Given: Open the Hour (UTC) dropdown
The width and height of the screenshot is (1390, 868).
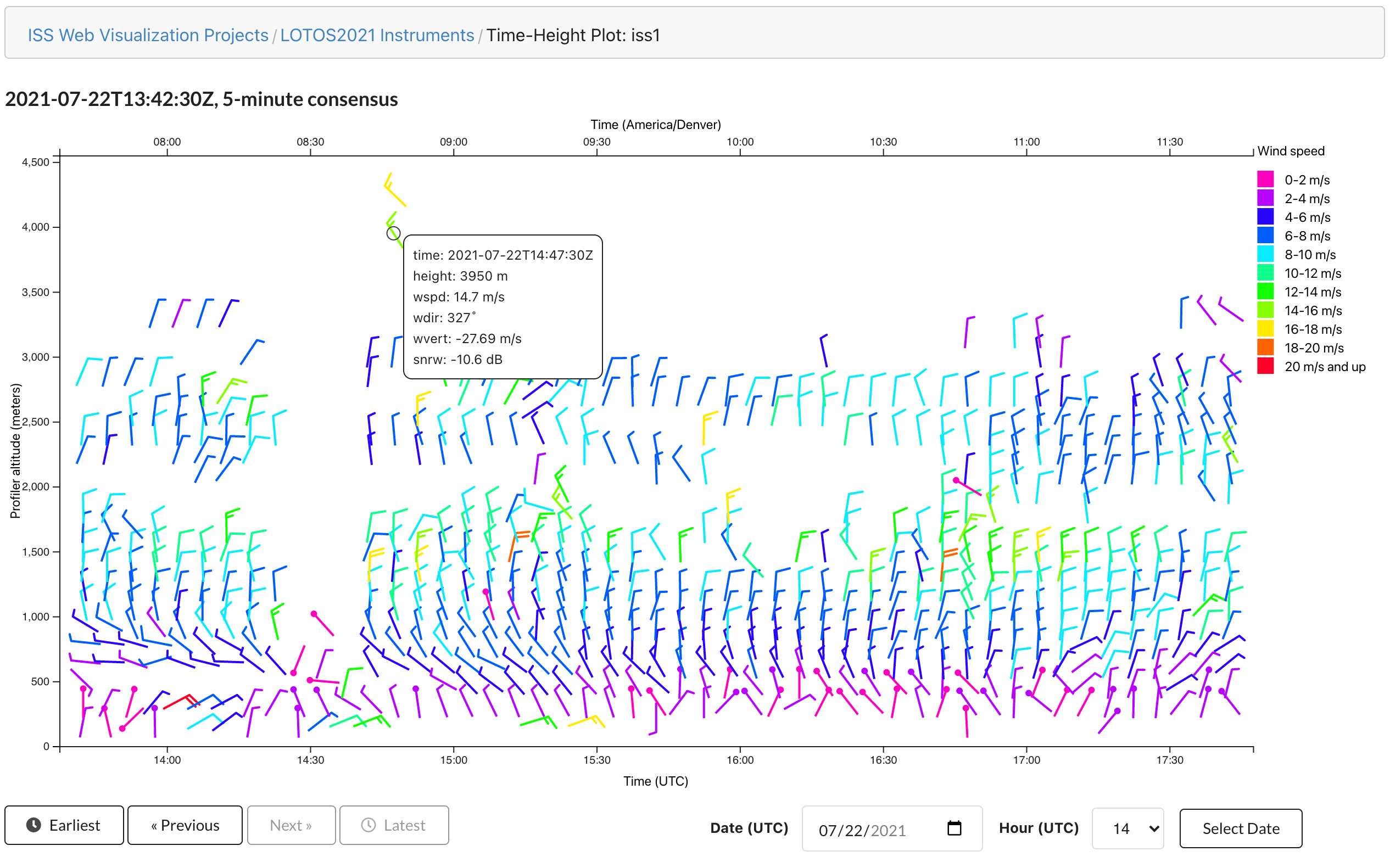Looking at the screenshot, I should point(1127,828).
